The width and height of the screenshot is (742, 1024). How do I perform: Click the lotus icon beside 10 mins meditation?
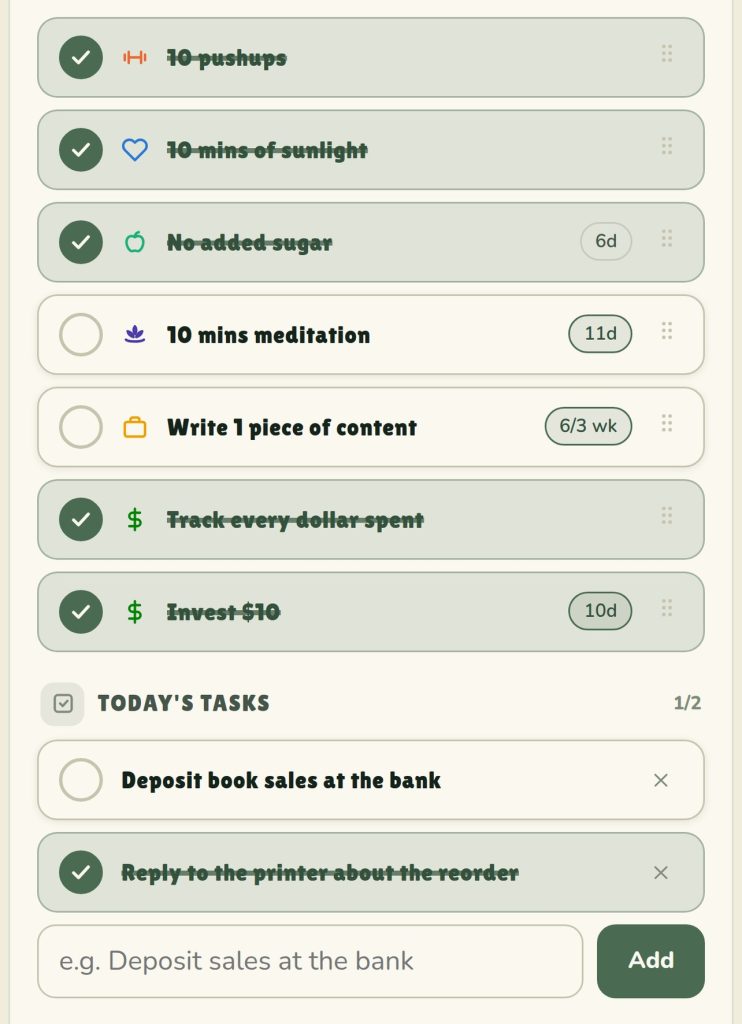click(x=135, y=334)
